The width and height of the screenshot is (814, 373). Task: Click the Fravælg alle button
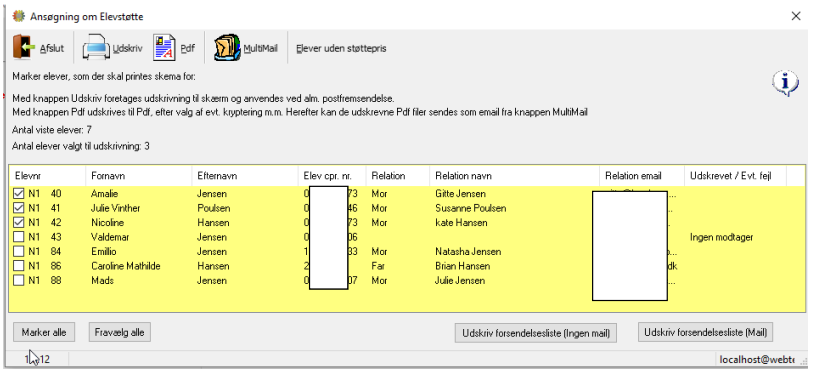pos(119,332)
